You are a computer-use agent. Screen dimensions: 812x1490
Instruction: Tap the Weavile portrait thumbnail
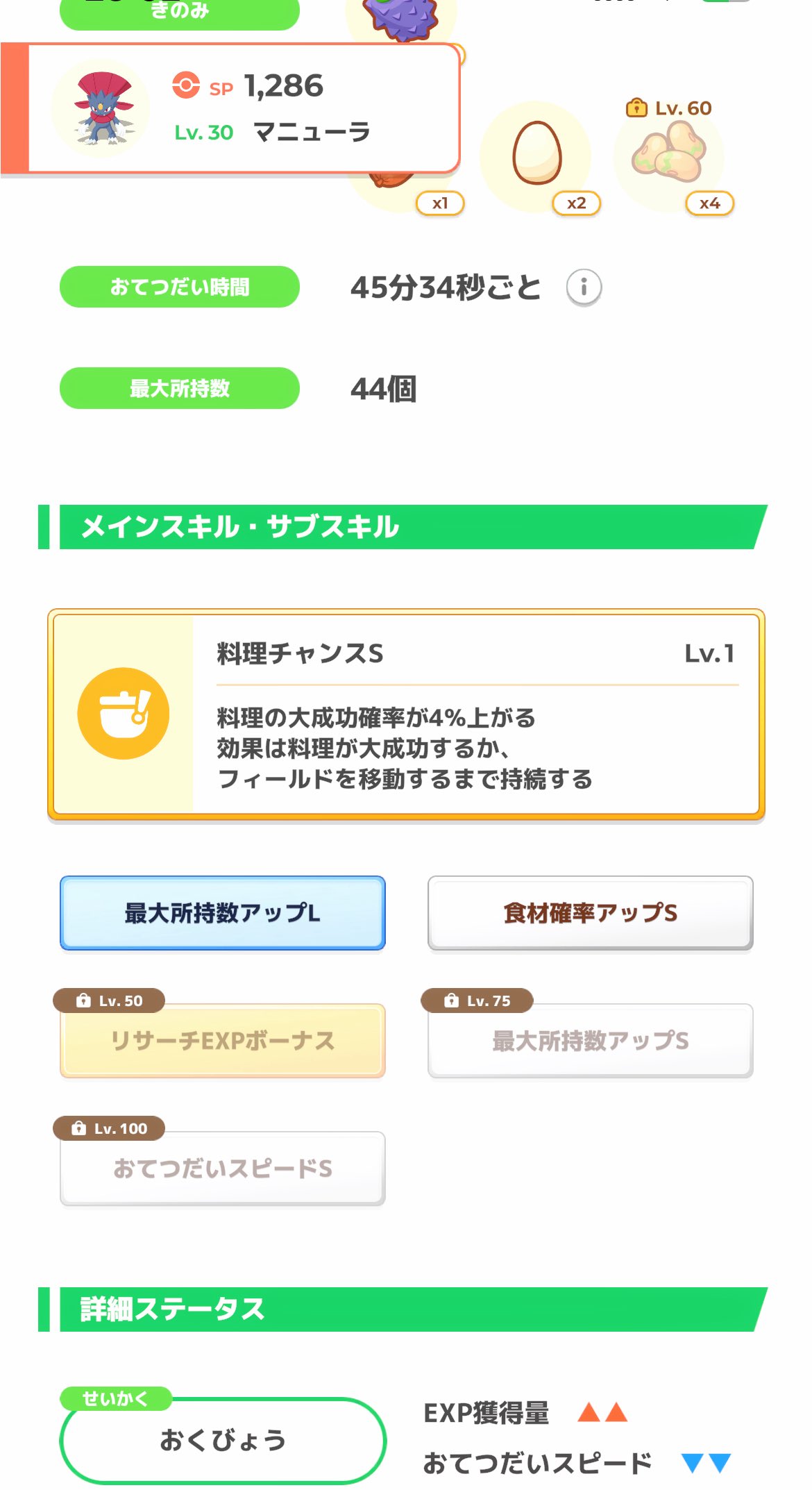(x=102, y=109)
